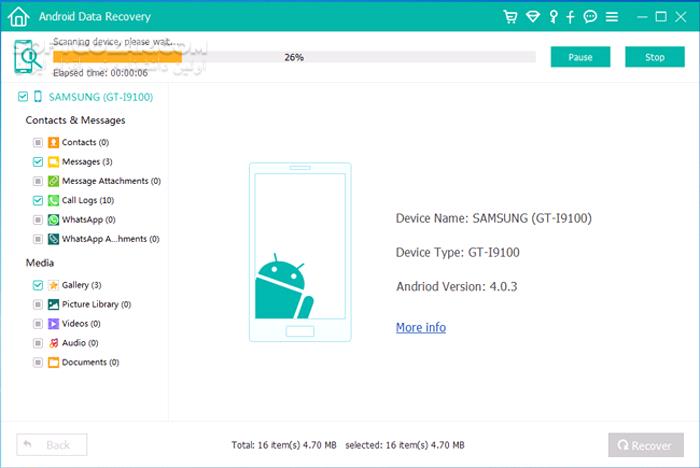This screenshot has width=700, height=468.
Task: Click the home icon in title bar
Action: coord(17,17)
